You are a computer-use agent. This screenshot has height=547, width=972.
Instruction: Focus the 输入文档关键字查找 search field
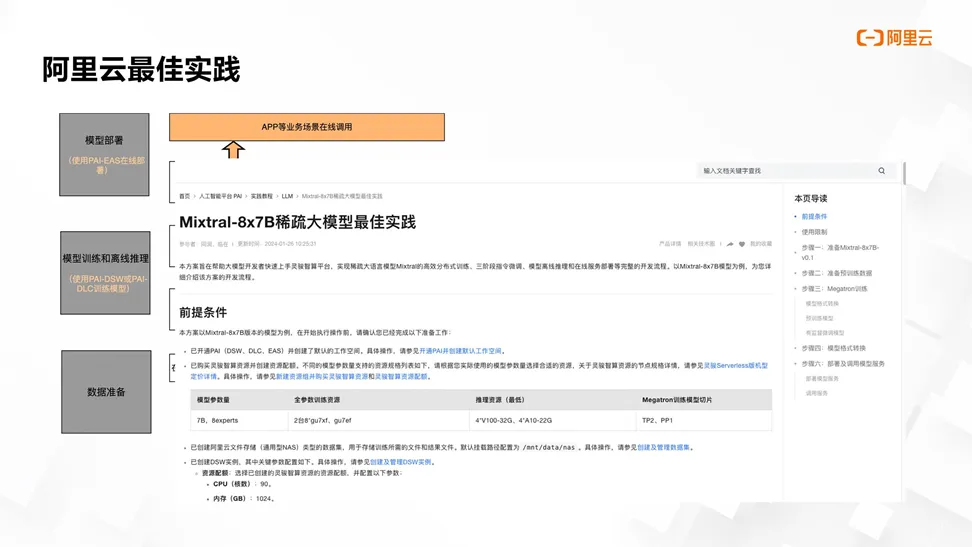pyautogui.click(x=796, y=171)
